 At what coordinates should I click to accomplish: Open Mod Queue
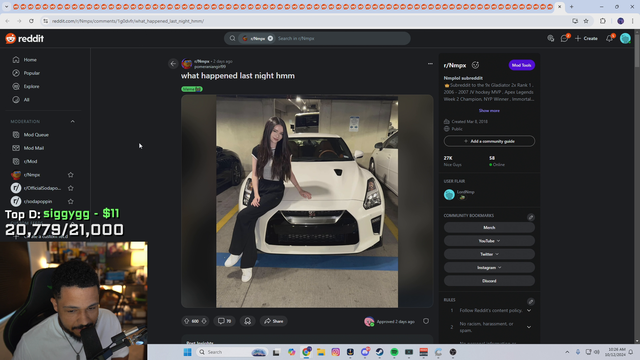(36, 135)
